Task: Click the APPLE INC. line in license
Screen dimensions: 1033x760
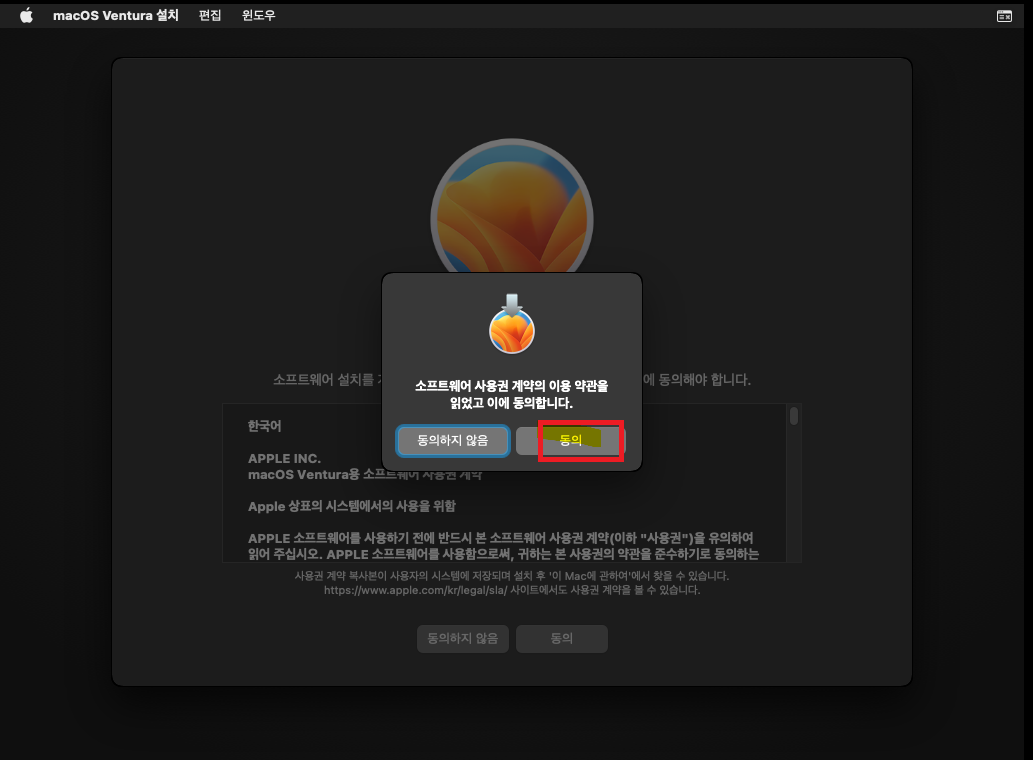Action: point(284,458)
